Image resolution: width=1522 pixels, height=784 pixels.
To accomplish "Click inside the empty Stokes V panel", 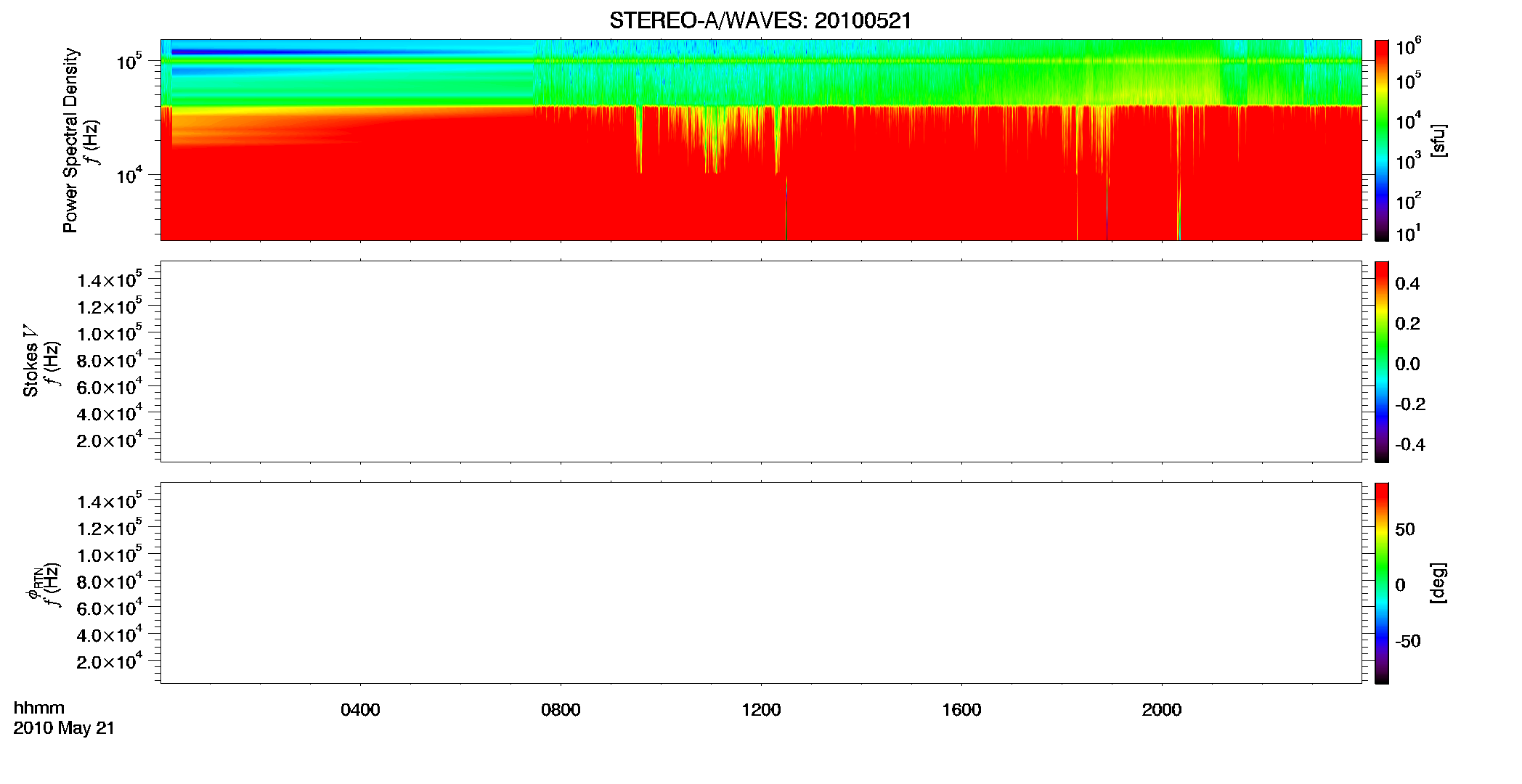I will (x=760, y=362).
